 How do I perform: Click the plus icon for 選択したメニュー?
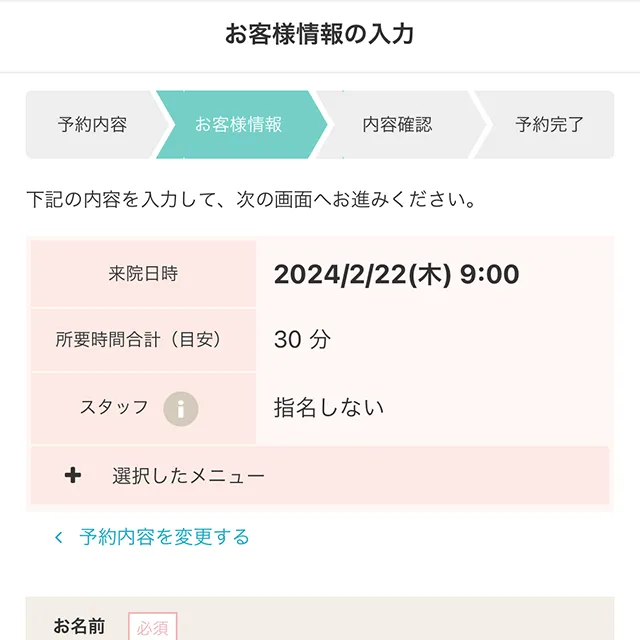coord(72,476)
